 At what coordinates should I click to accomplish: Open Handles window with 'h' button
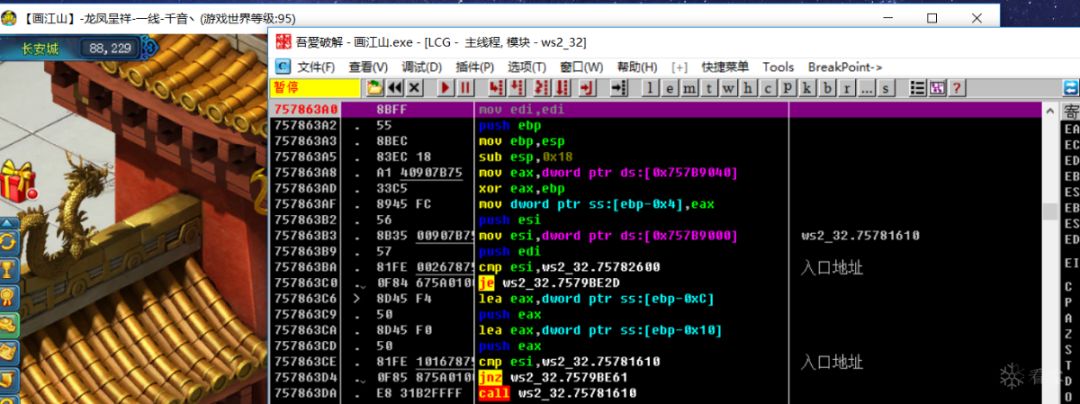[749, 88]
